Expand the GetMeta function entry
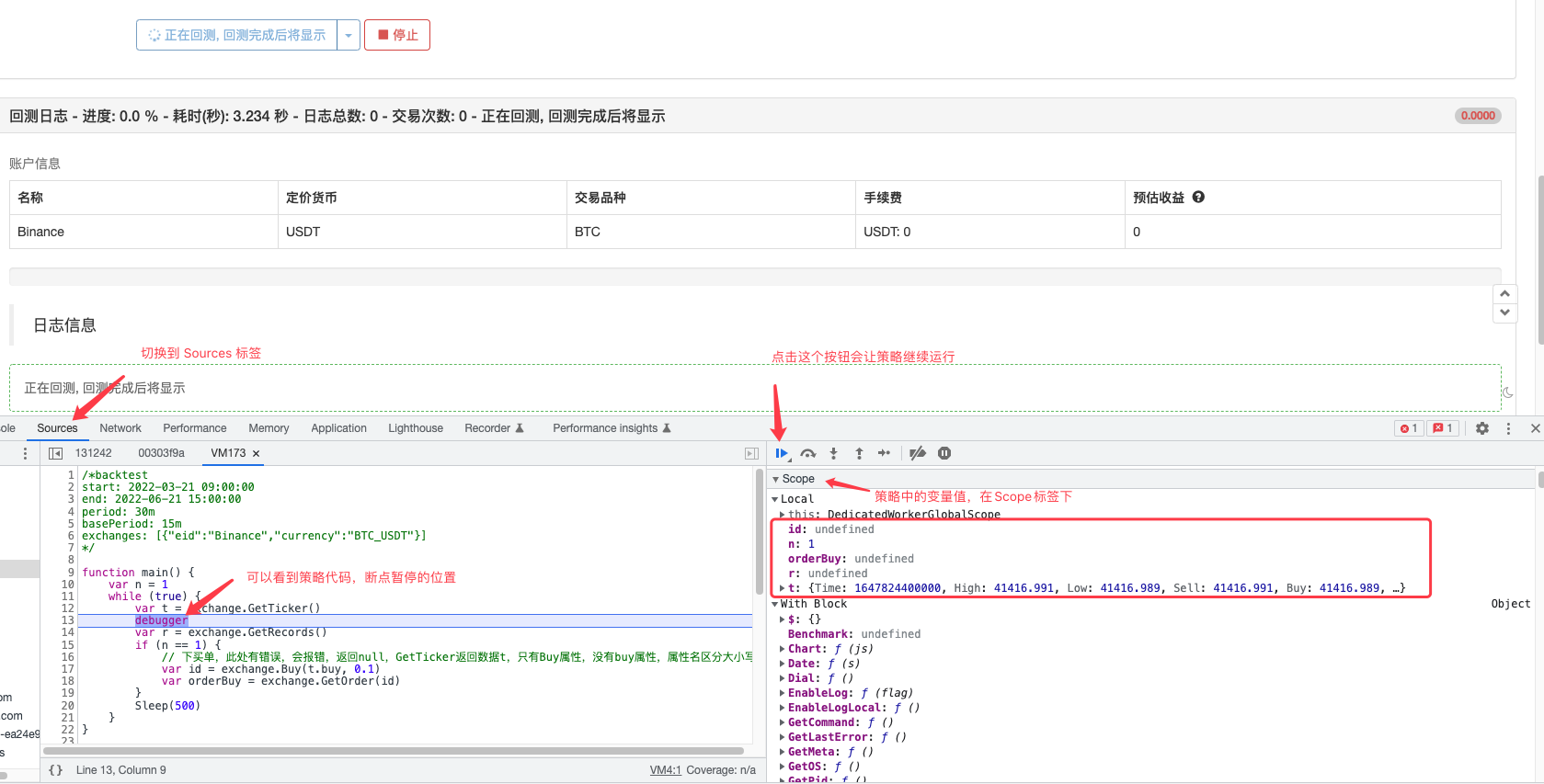The image size is (1544, 784). pos(783,752)
